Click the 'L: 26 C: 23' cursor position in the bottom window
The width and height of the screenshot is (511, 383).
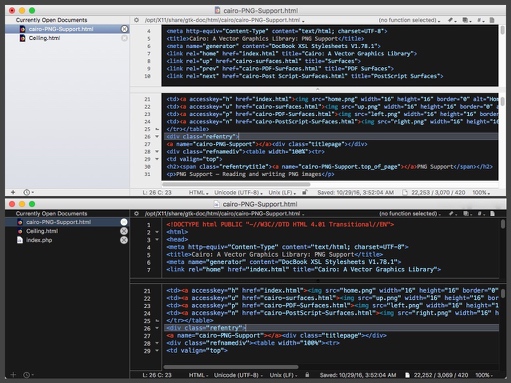coord(157,375)
